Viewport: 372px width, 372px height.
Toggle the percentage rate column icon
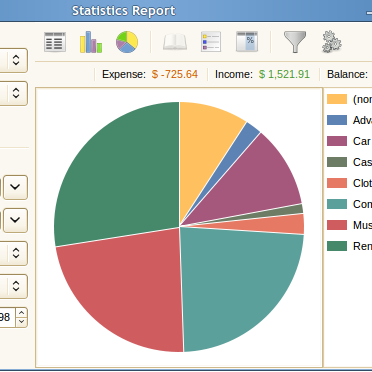(x=247, y=42)
